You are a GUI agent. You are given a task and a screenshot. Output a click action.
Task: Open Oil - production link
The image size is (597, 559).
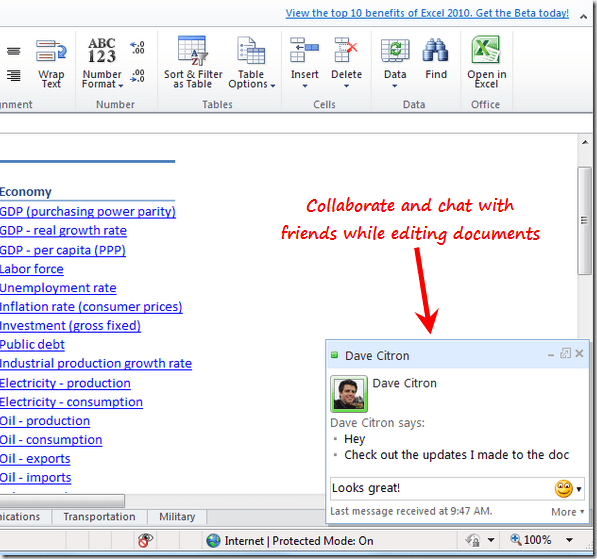point(45,421)
